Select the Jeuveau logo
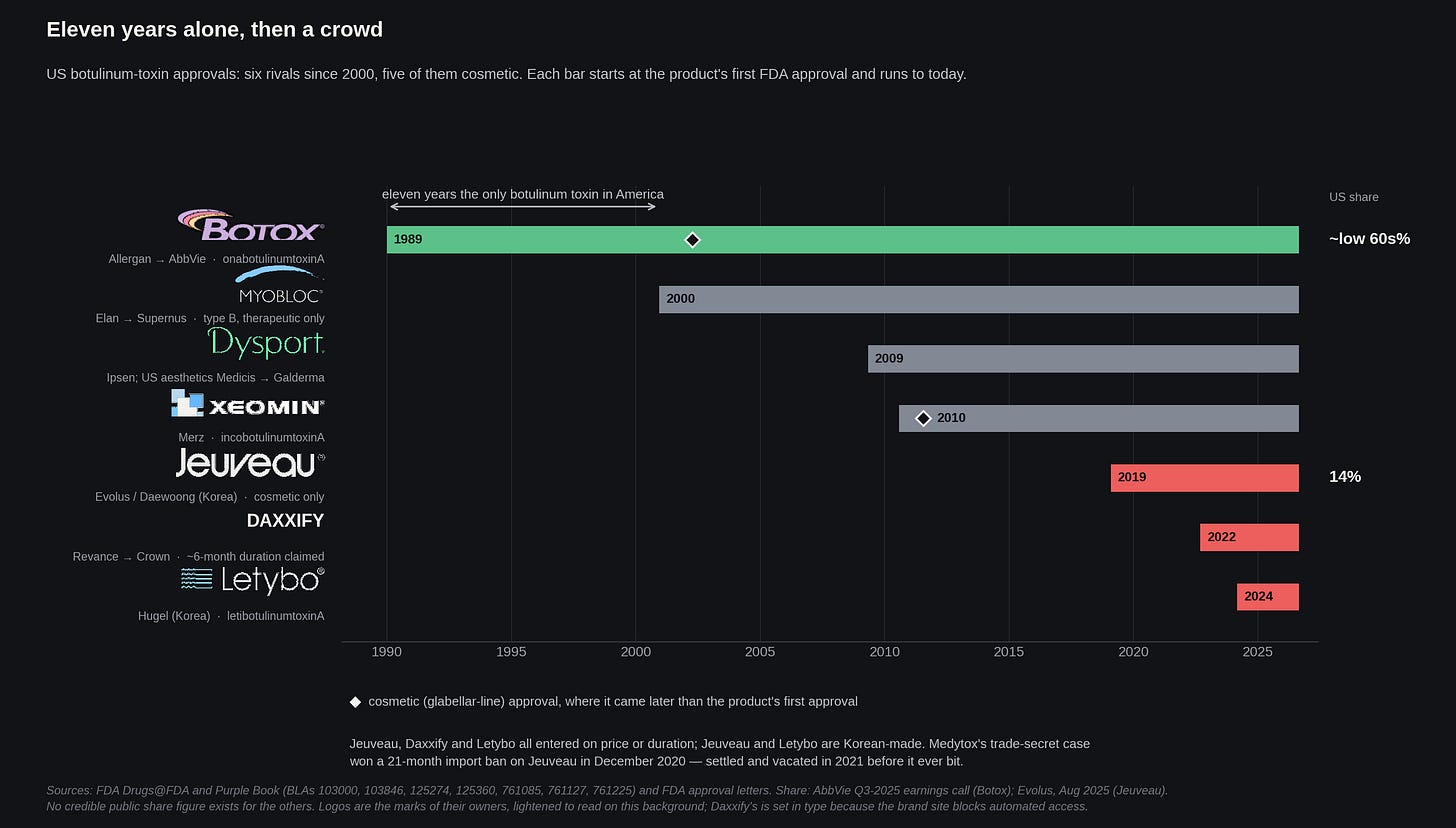 (250, 463)
